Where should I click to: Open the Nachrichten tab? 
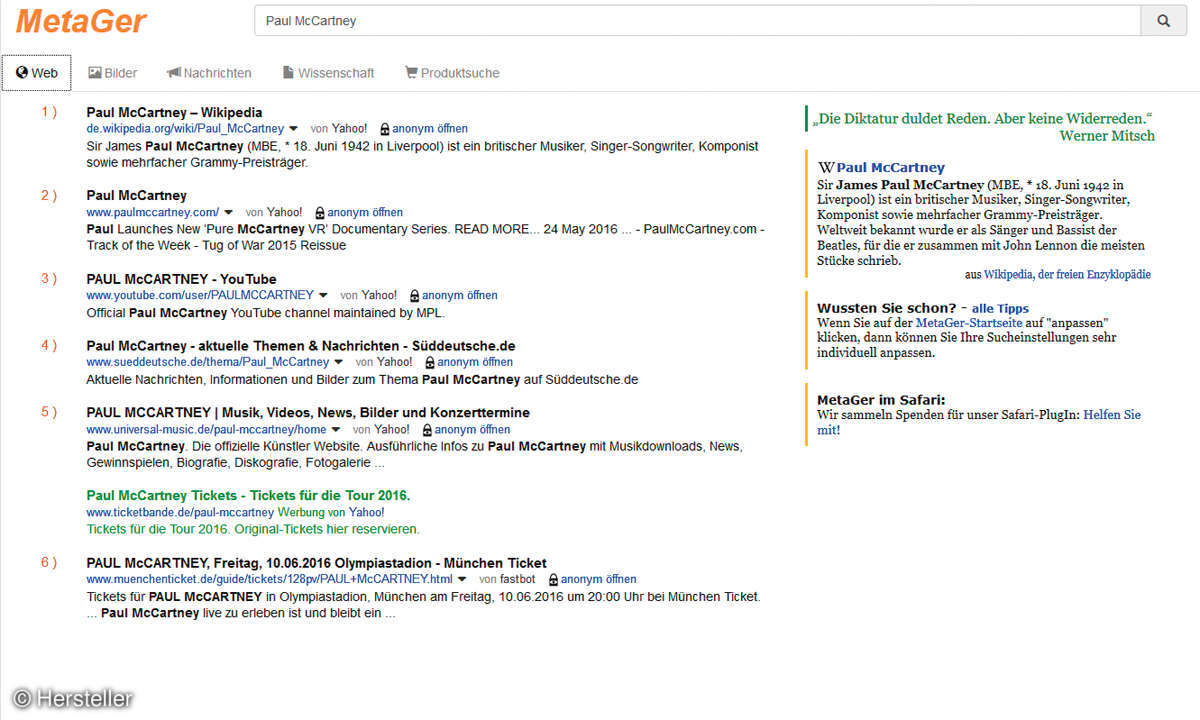[209, 73]
